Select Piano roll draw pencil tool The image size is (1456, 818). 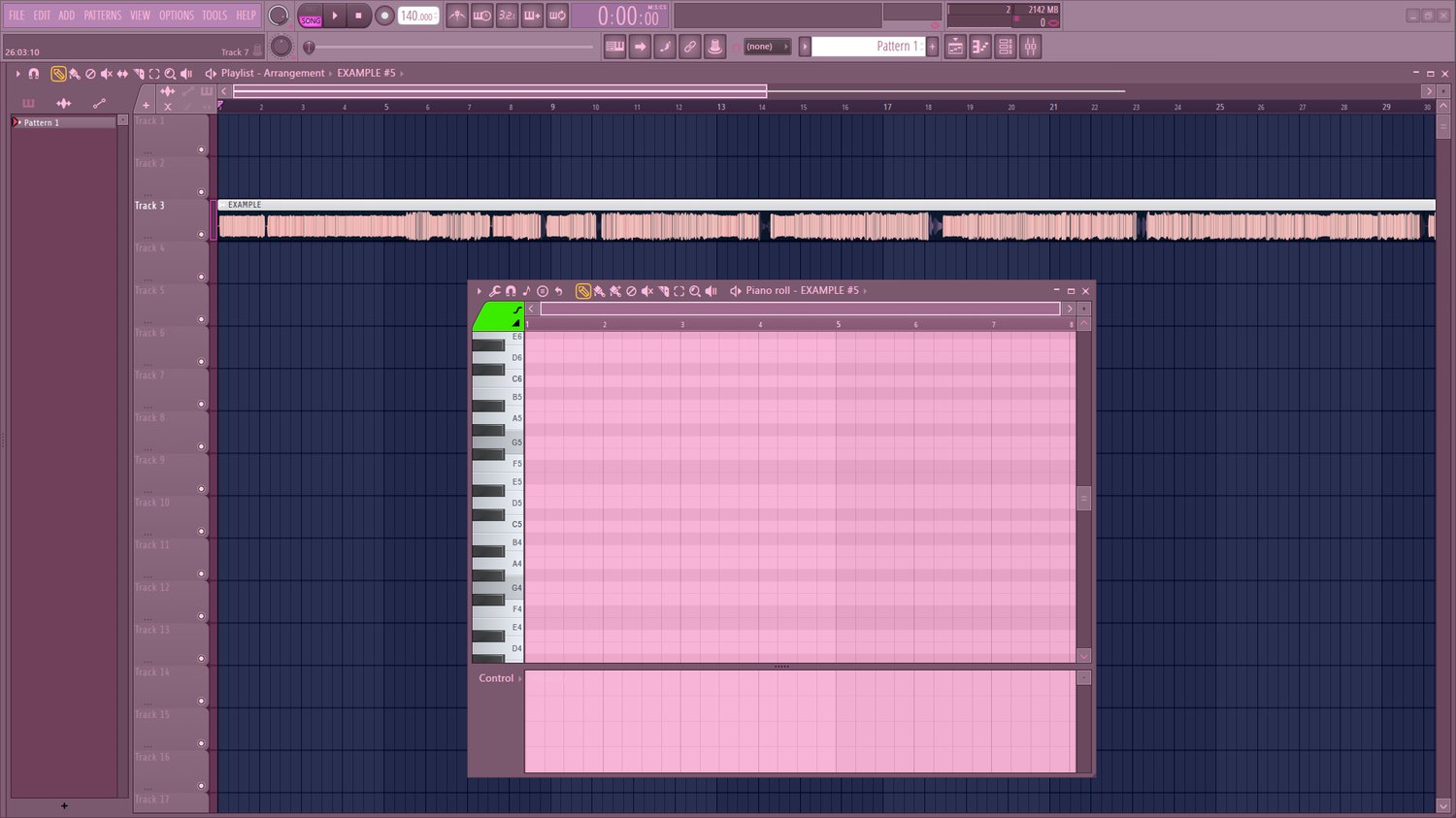pos(583,291)
